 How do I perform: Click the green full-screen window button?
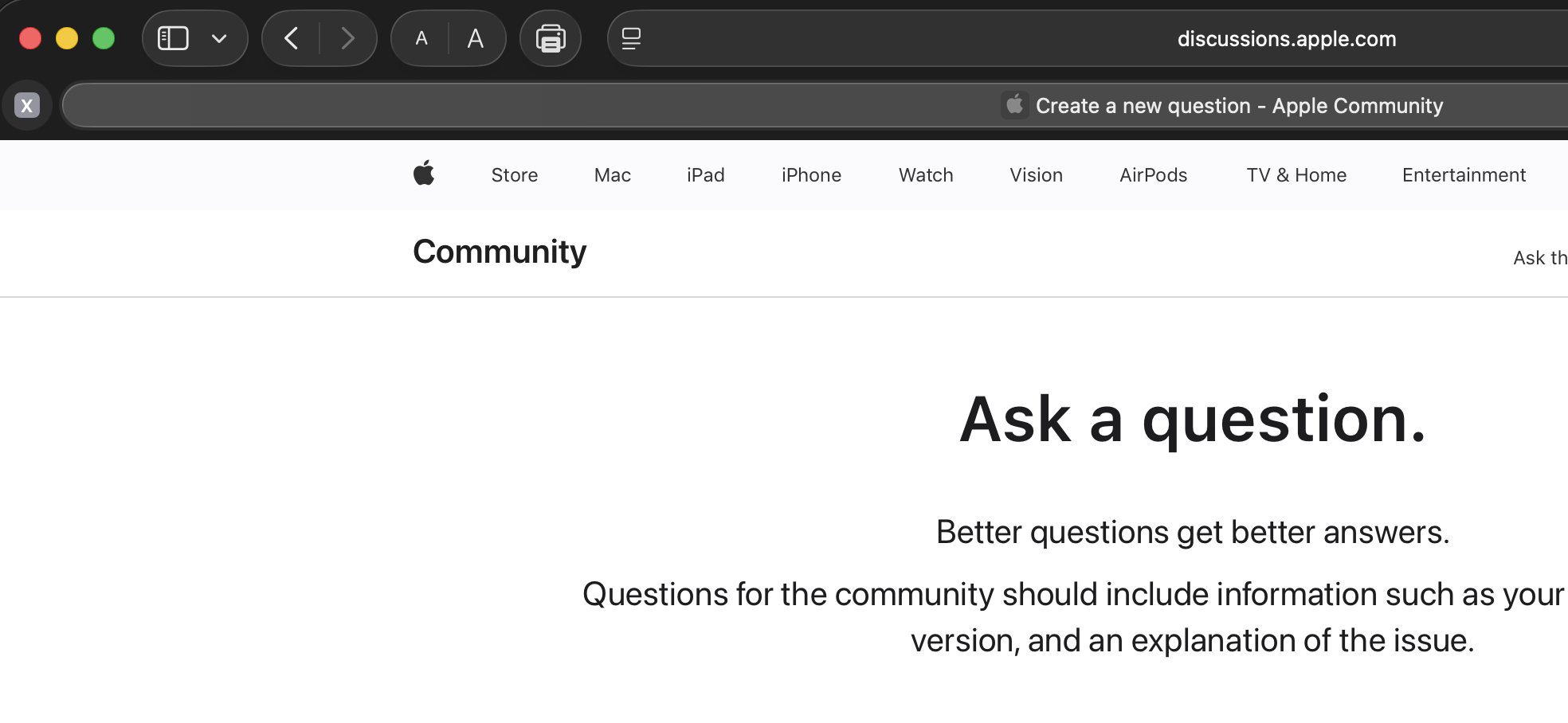[x=104, y=38]
